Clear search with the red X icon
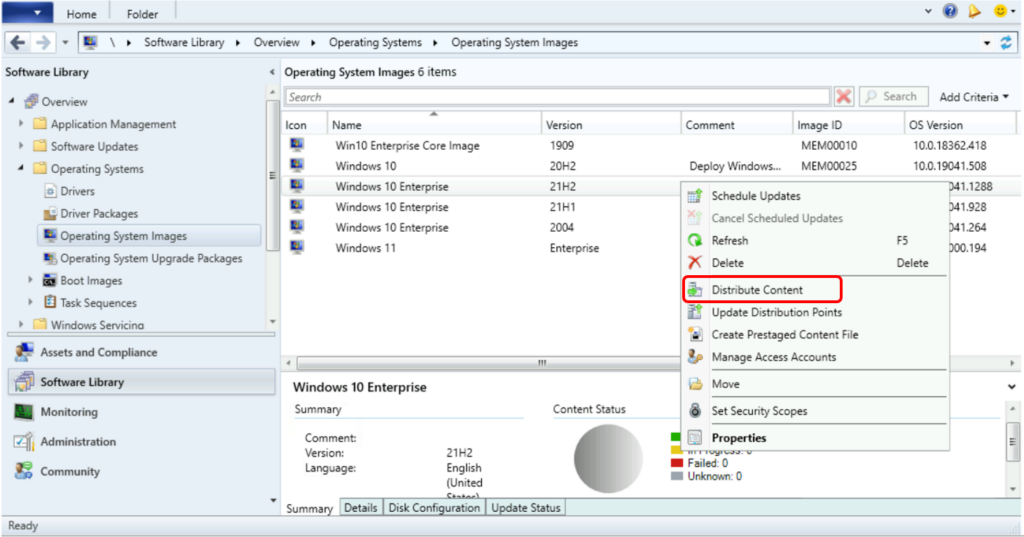This screenshot has height=537, width=1024. coord(844,97)
